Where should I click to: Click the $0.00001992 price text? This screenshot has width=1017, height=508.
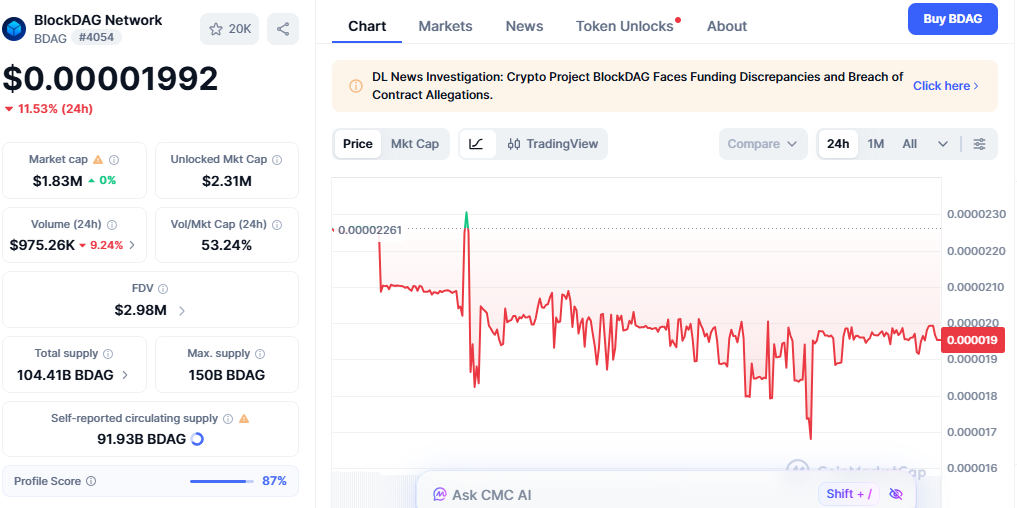[x=110, y=79]
